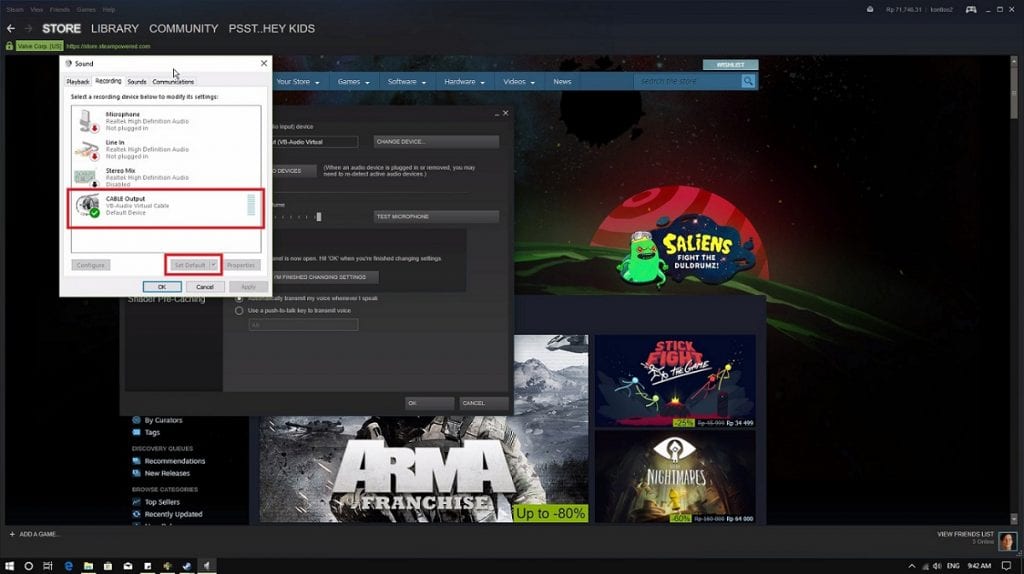Select the Microphone recording device
This screenshot has height=574, width=1024.
pyautogui.click(x=166, y=121)
